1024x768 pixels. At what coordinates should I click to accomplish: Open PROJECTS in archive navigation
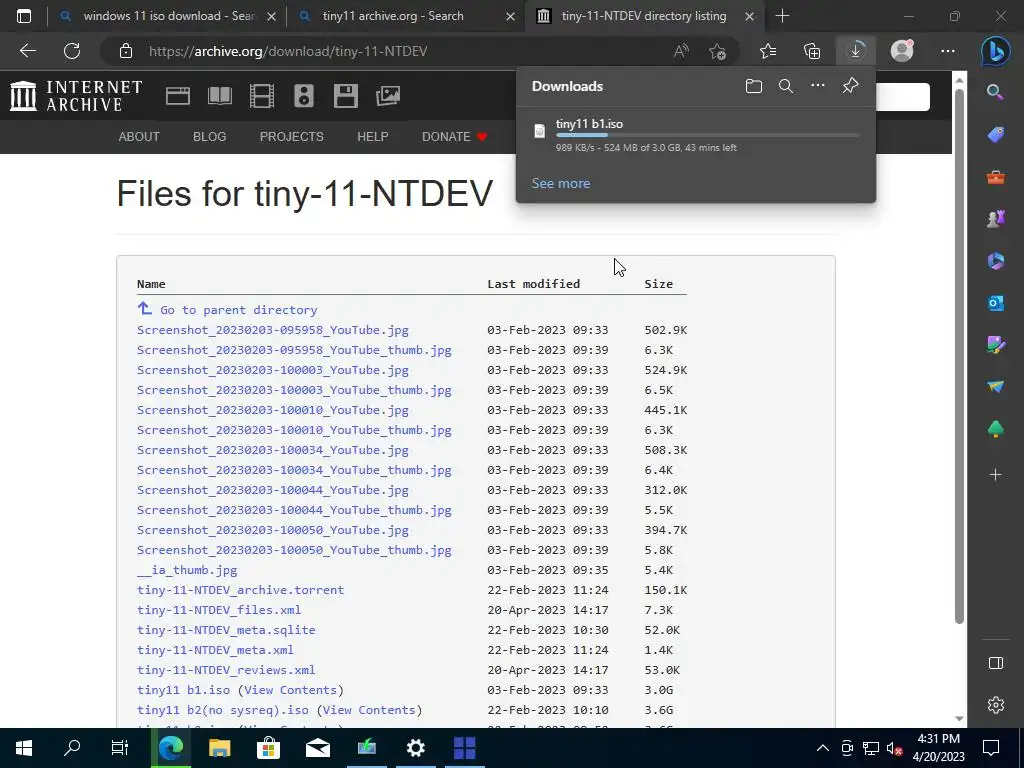pyautogui.click(x=291, y=136)
